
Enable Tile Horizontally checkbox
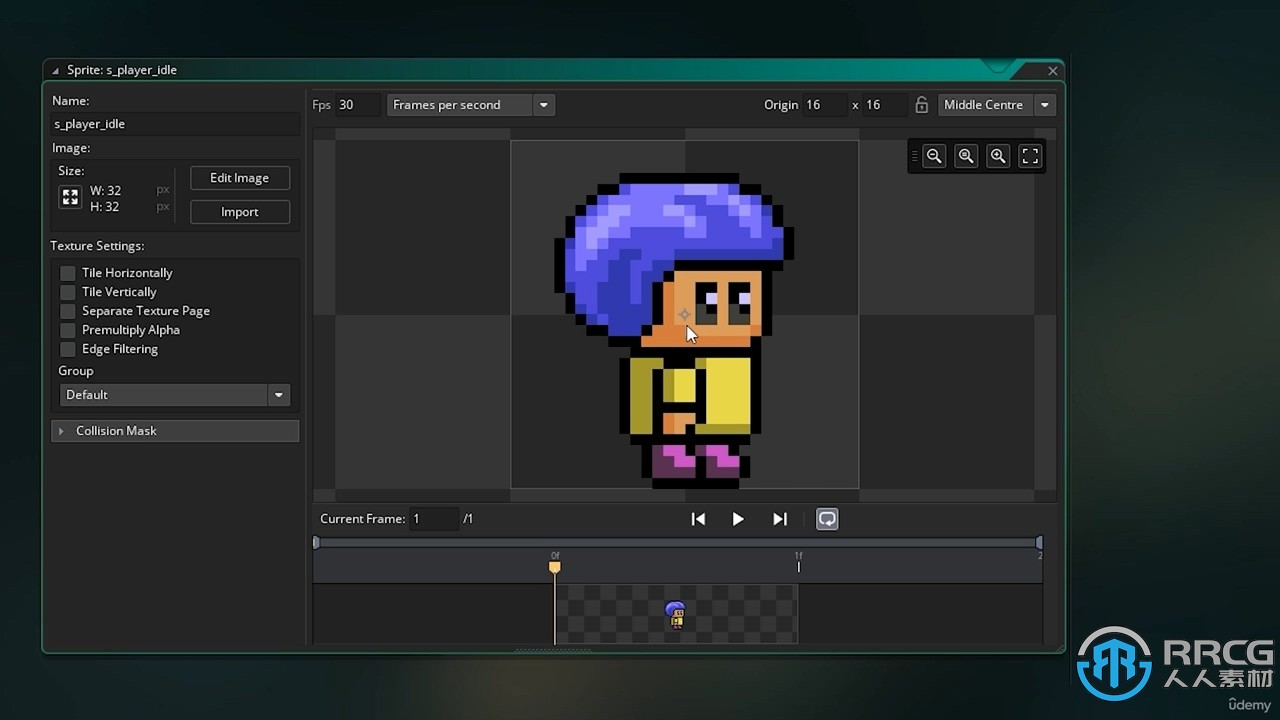tap(68, 273)
